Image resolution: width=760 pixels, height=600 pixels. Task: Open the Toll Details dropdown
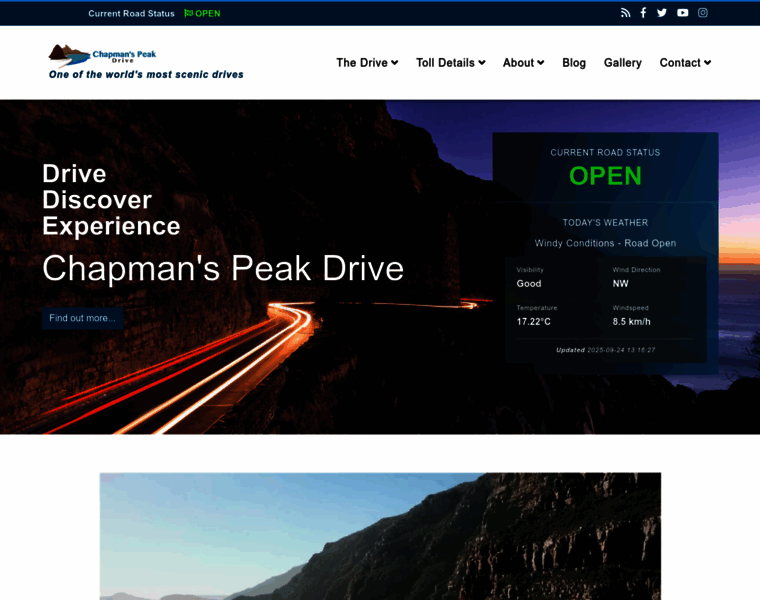click(x=450, y=62)
